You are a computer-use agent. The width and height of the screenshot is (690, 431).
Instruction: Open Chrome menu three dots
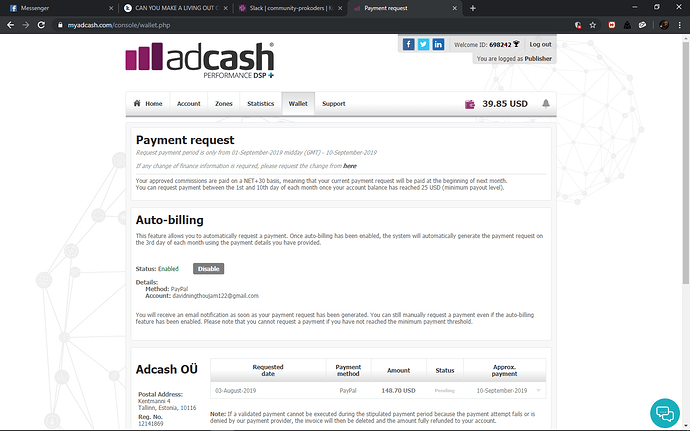[679, 25]
